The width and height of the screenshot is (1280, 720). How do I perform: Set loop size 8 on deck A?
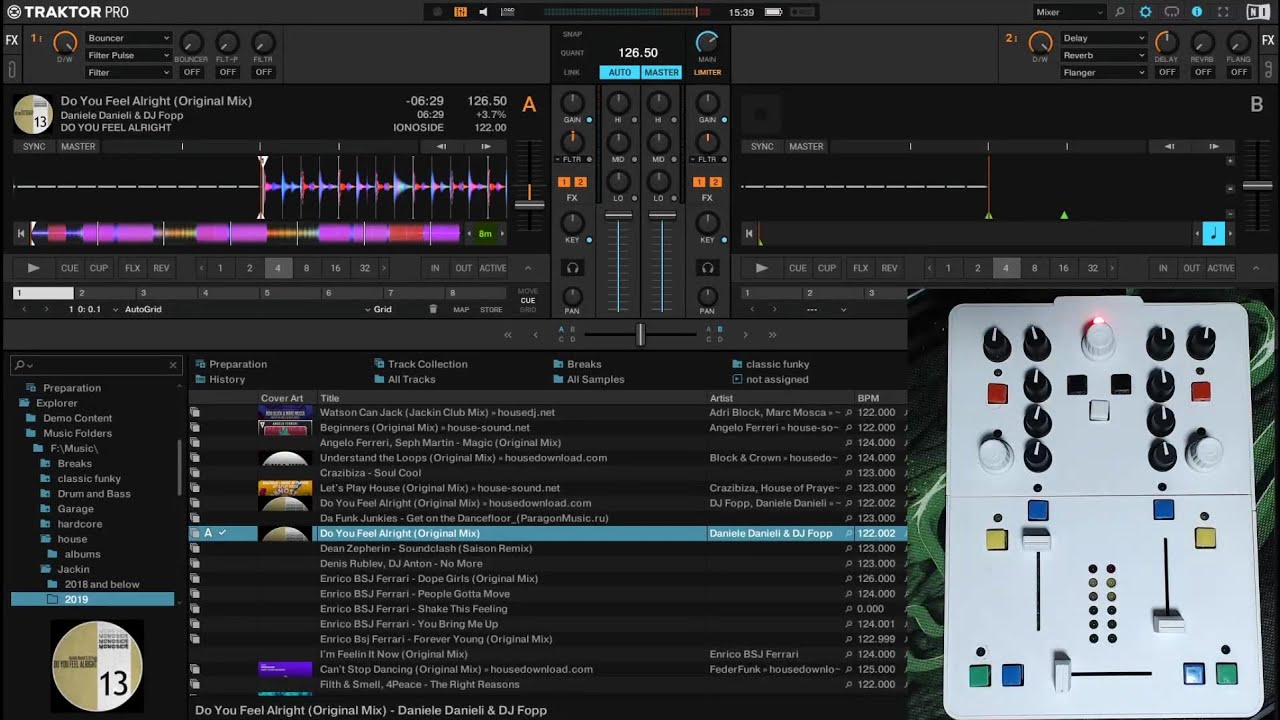tap(306, 268)
